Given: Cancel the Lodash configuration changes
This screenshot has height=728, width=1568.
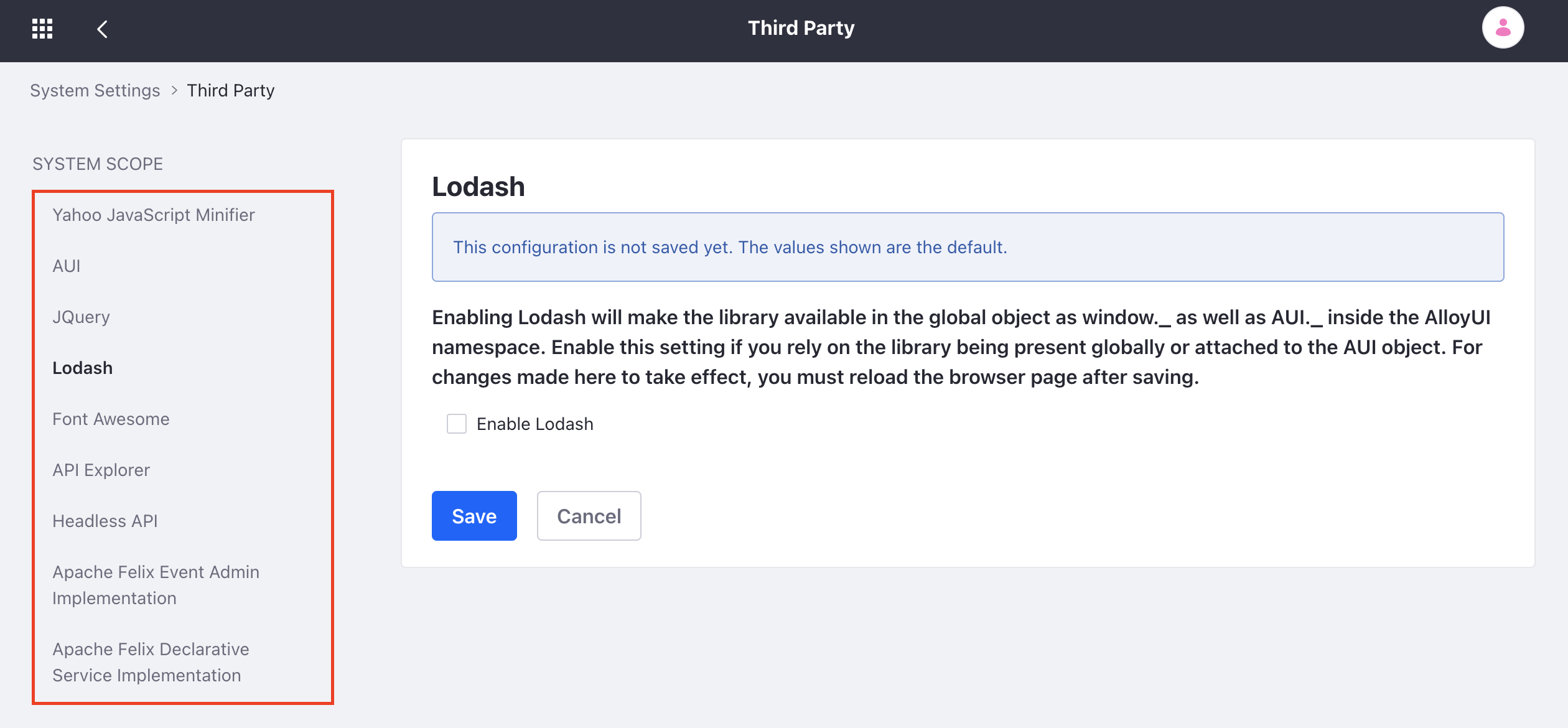Looking at the screenshot, I should 589,516.
